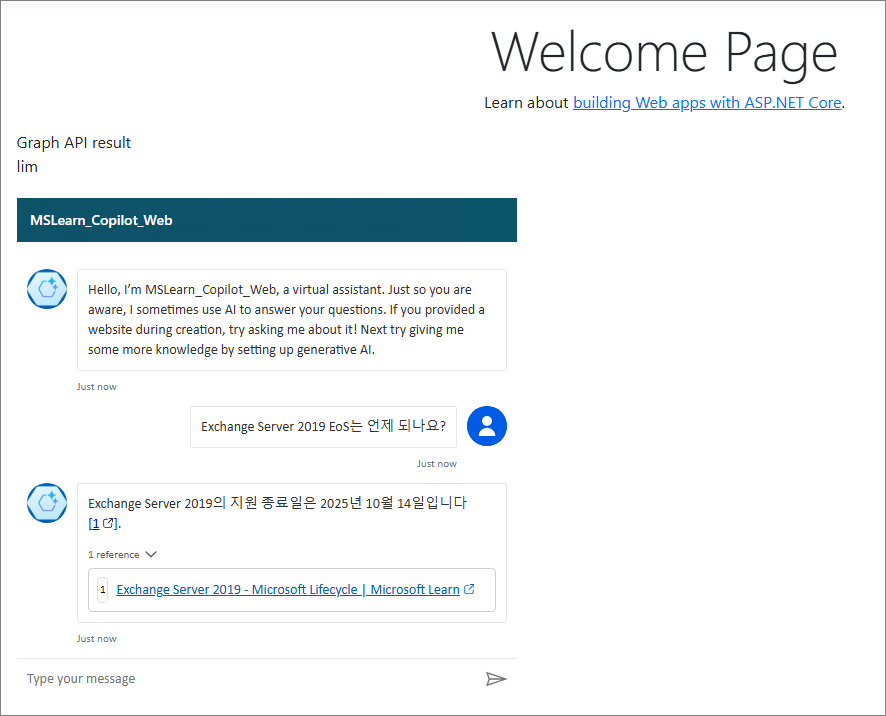Click the user name text lim
The width and height of the screenshot is (886, 716).
click(x=27, y=167)
